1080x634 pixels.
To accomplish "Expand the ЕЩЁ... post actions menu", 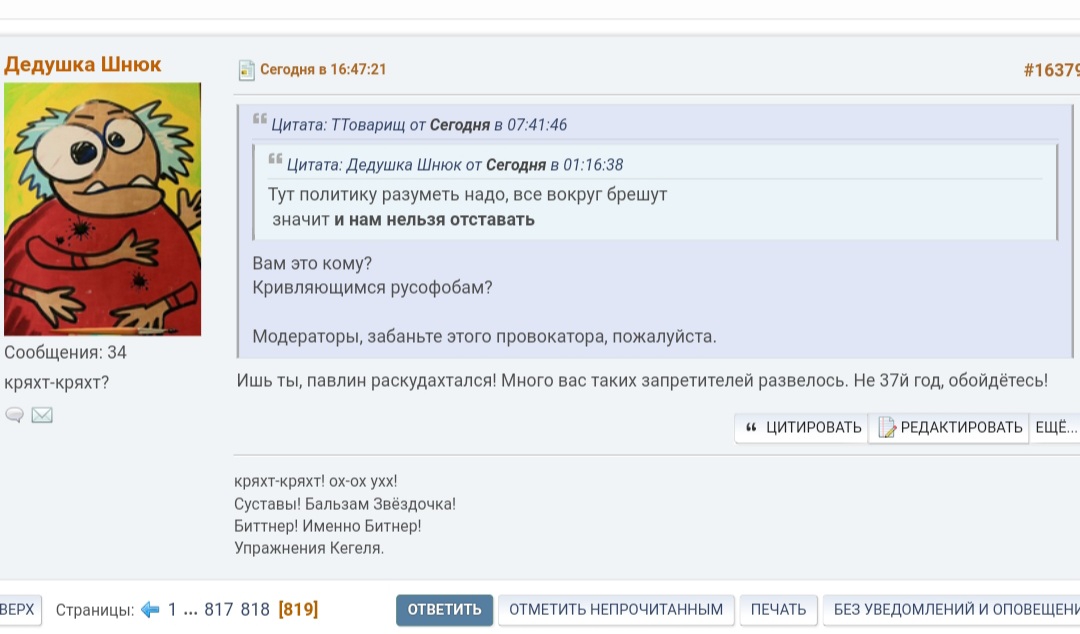I will point(1055,428).
